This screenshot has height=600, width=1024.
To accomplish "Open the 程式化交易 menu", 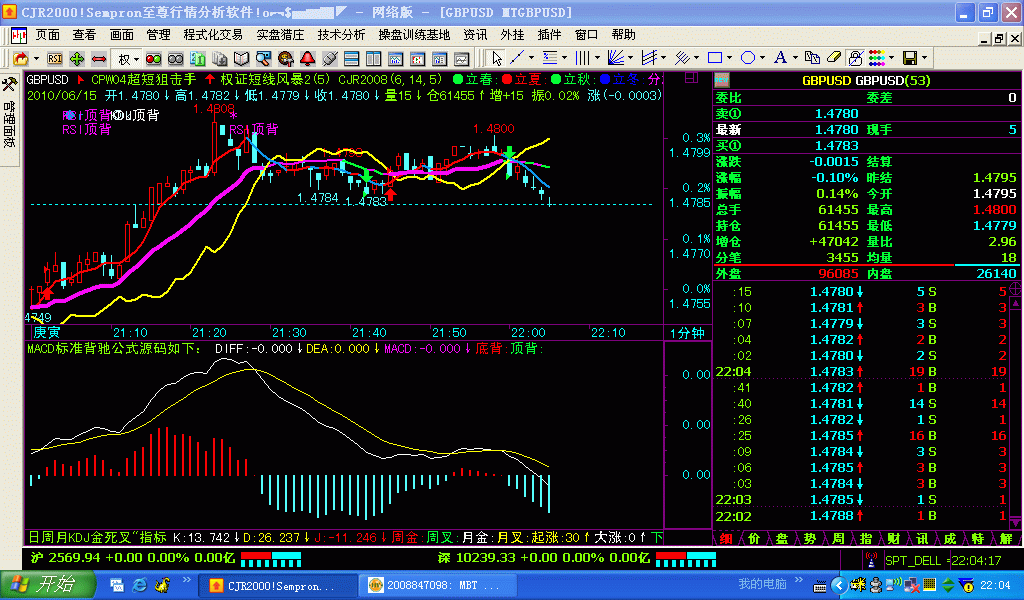I will pyautogui.click(x=213, y=35).
